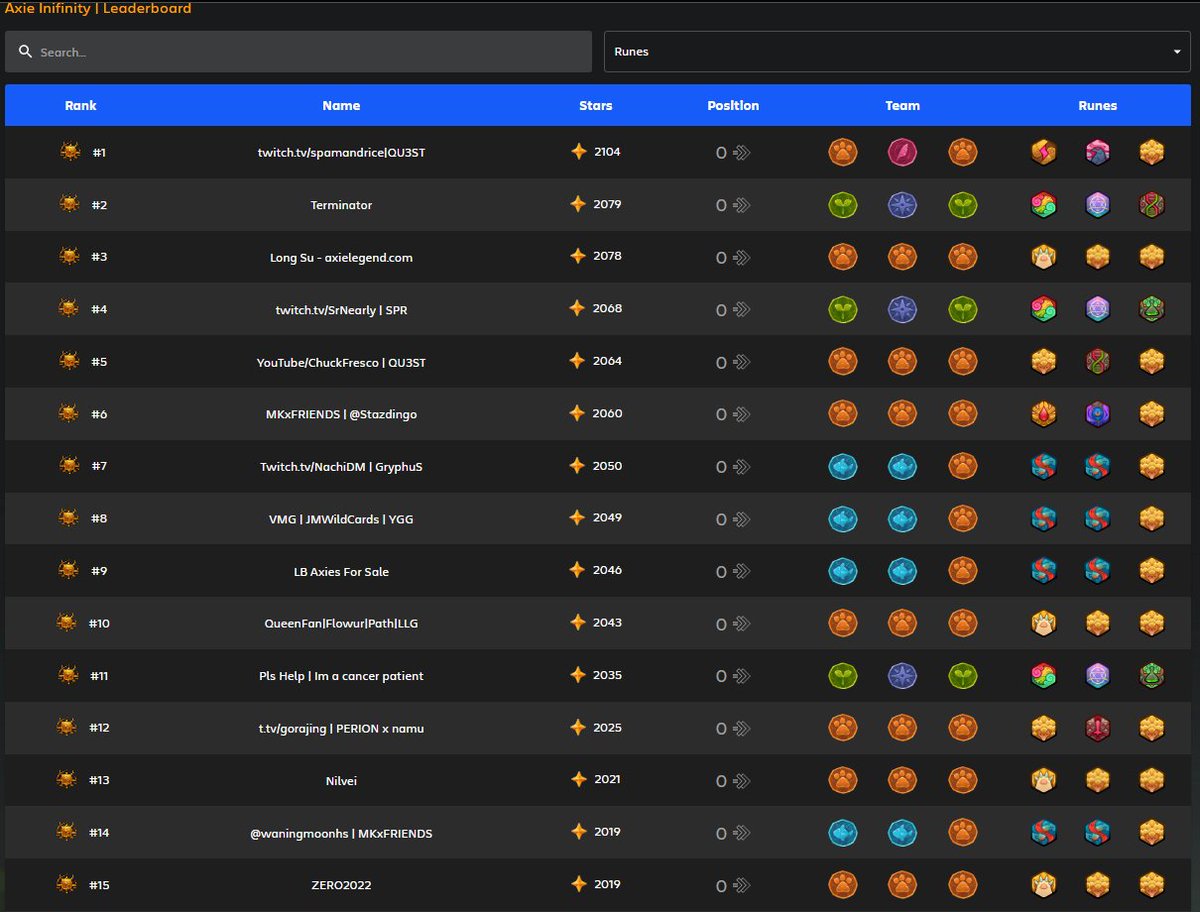The height and width of the screenshot is (912, 1200).
Task: Click the stars value 2021
Action: point(607,779)
